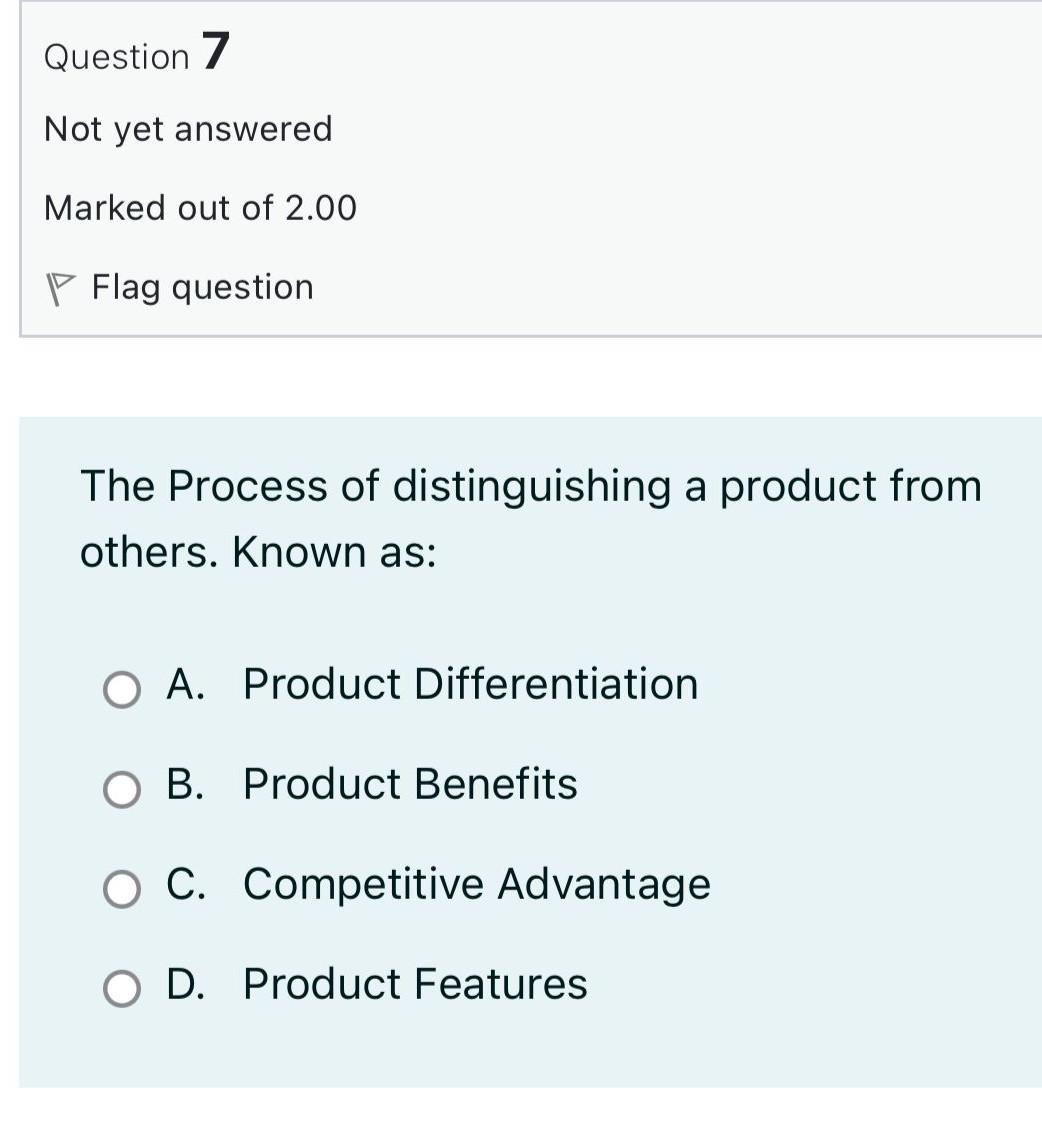Click the flag icon next to Flag question
The image size is (1042, 1141).
62,287
